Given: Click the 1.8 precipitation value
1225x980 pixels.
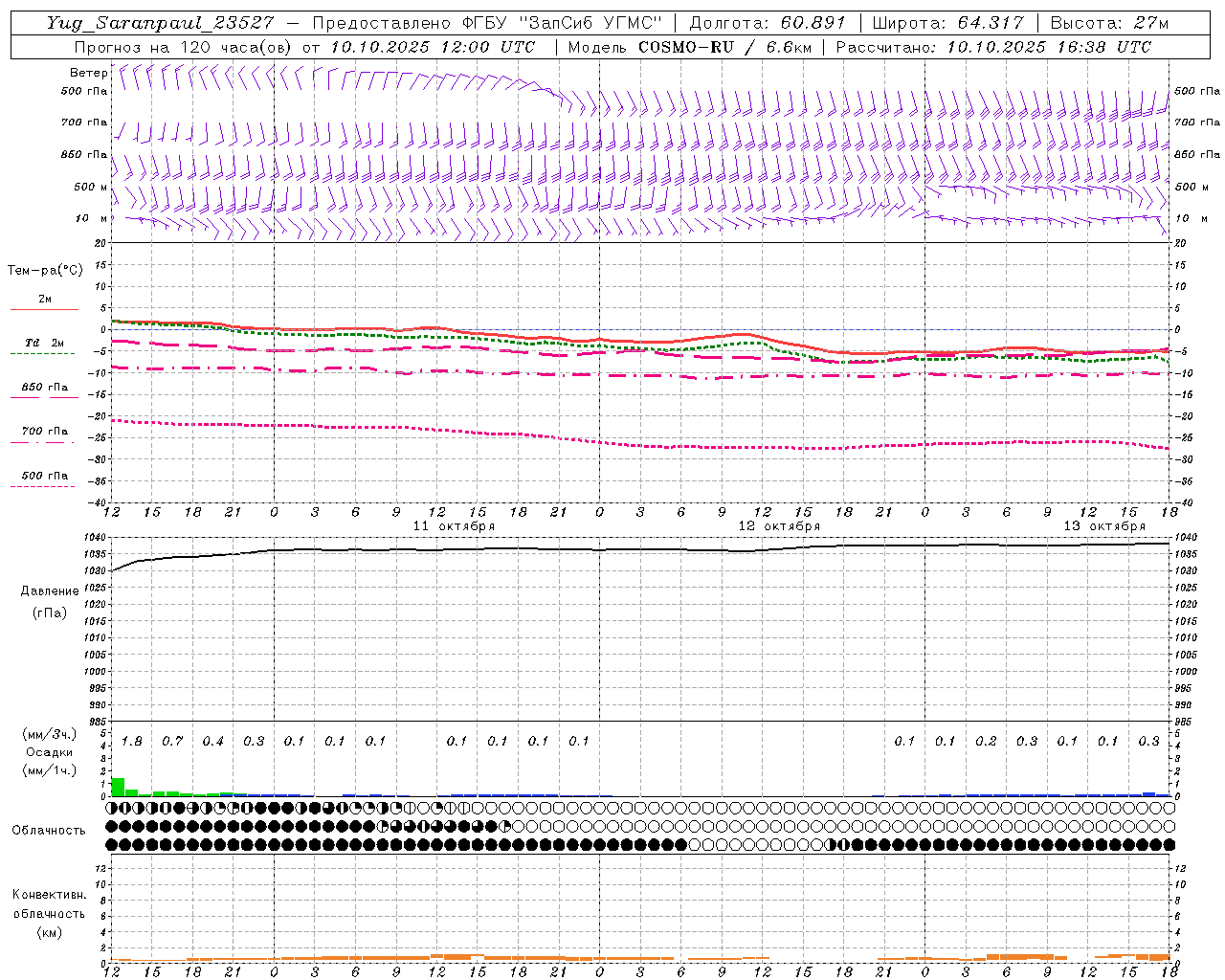Looking at the screenshot, I should [x=132, y=742].
